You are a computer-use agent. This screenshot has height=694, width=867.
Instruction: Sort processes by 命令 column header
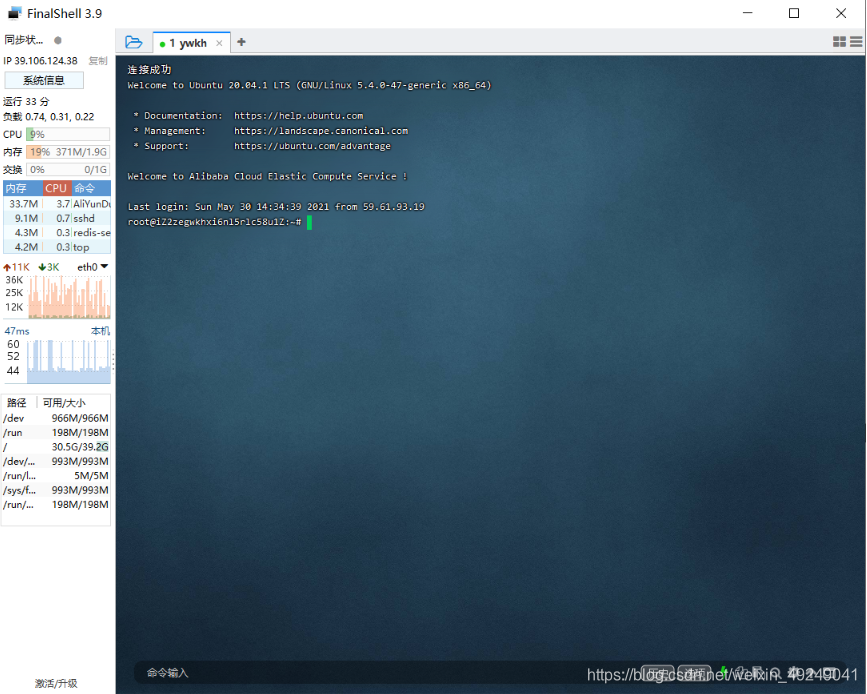coord(91,188)
